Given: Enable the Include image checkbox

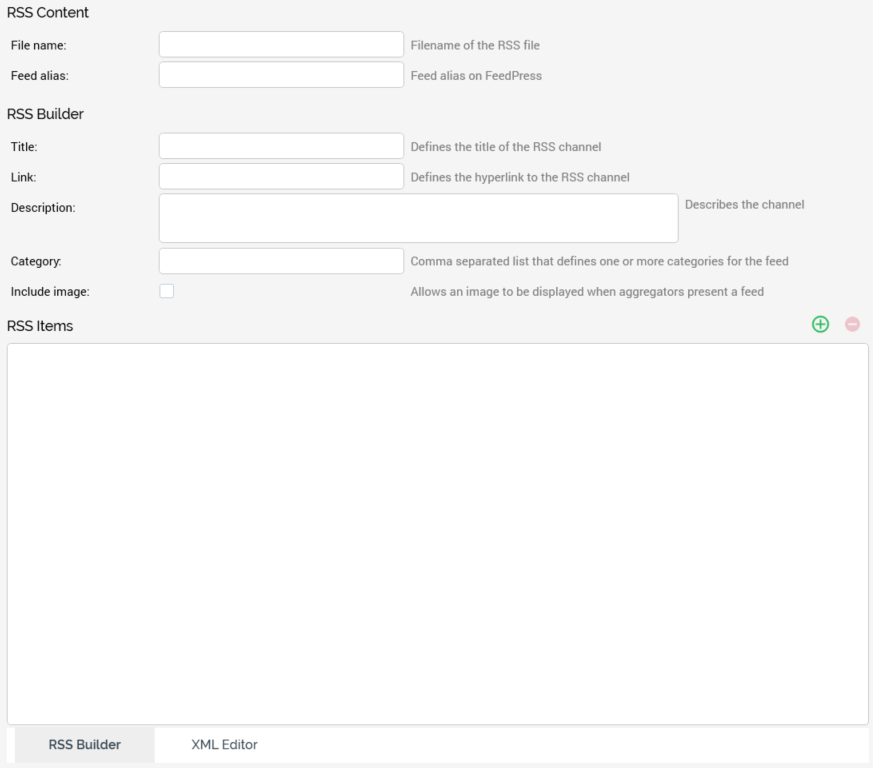Looking at the screenshot, I should point(167,291).
